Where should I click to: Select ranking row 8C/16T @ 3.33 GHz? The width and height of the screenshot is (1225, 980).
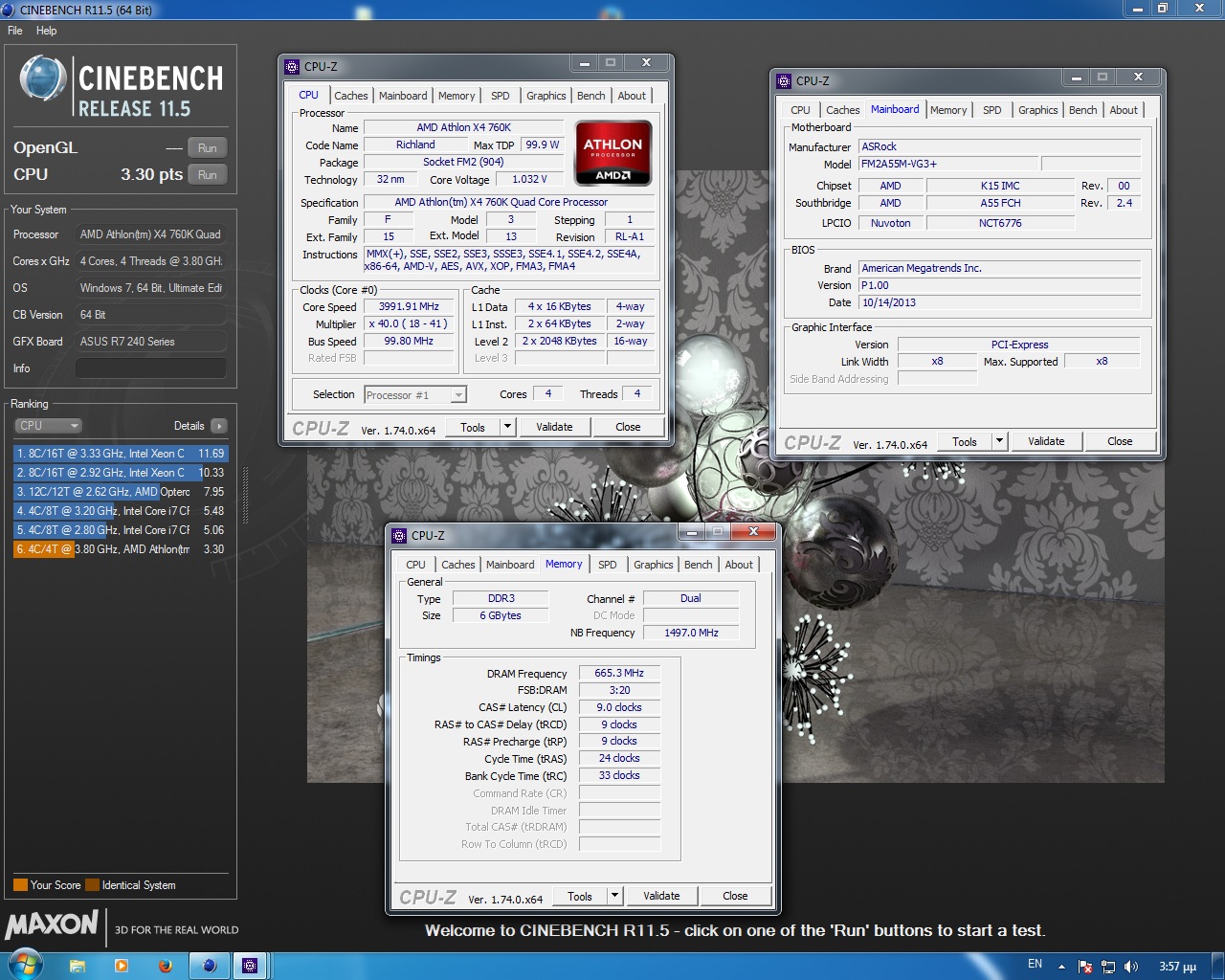(x=121, y=454)
